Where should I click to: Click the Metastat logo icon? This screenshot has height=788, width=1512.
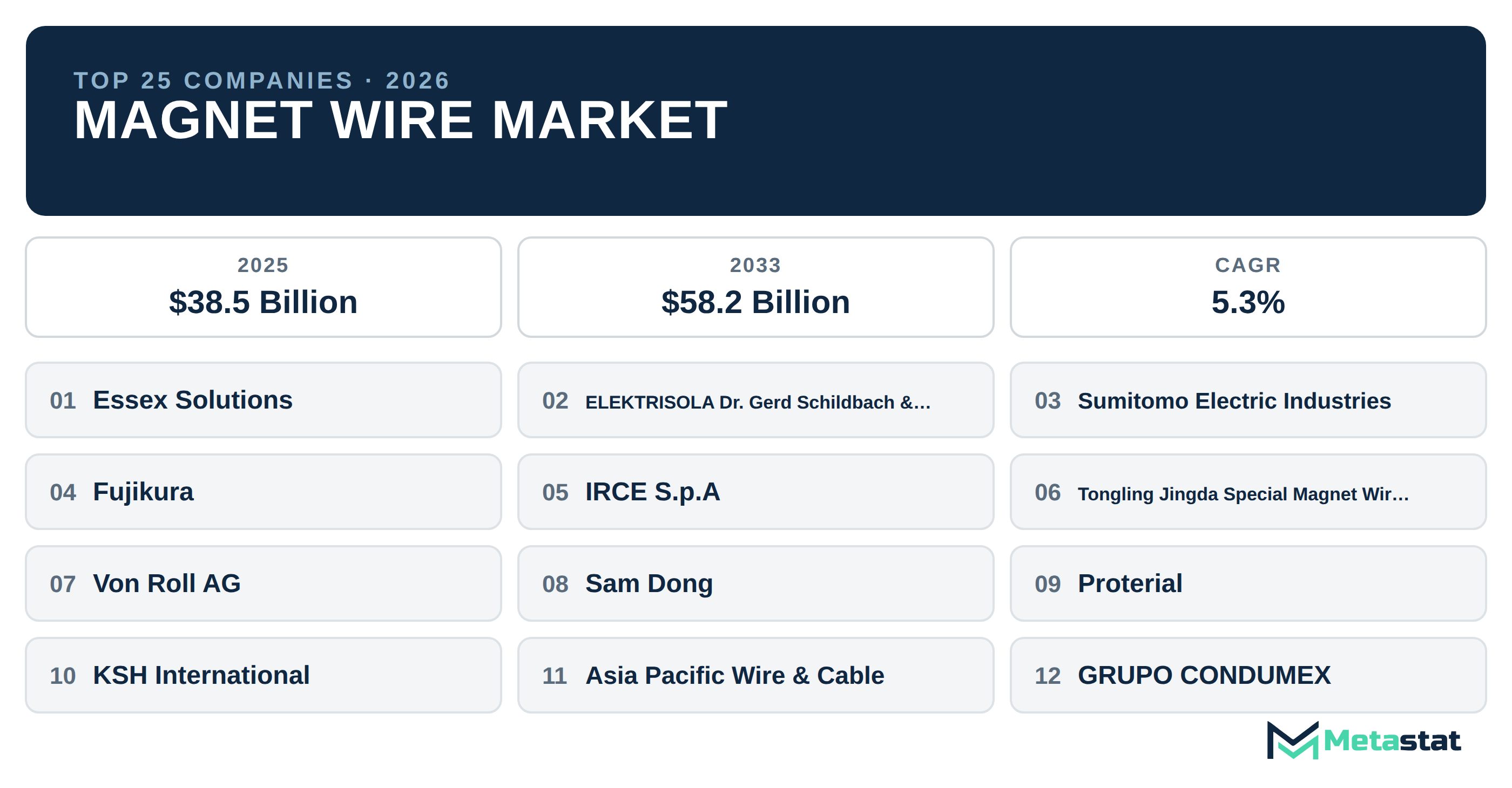[1292, 740]
